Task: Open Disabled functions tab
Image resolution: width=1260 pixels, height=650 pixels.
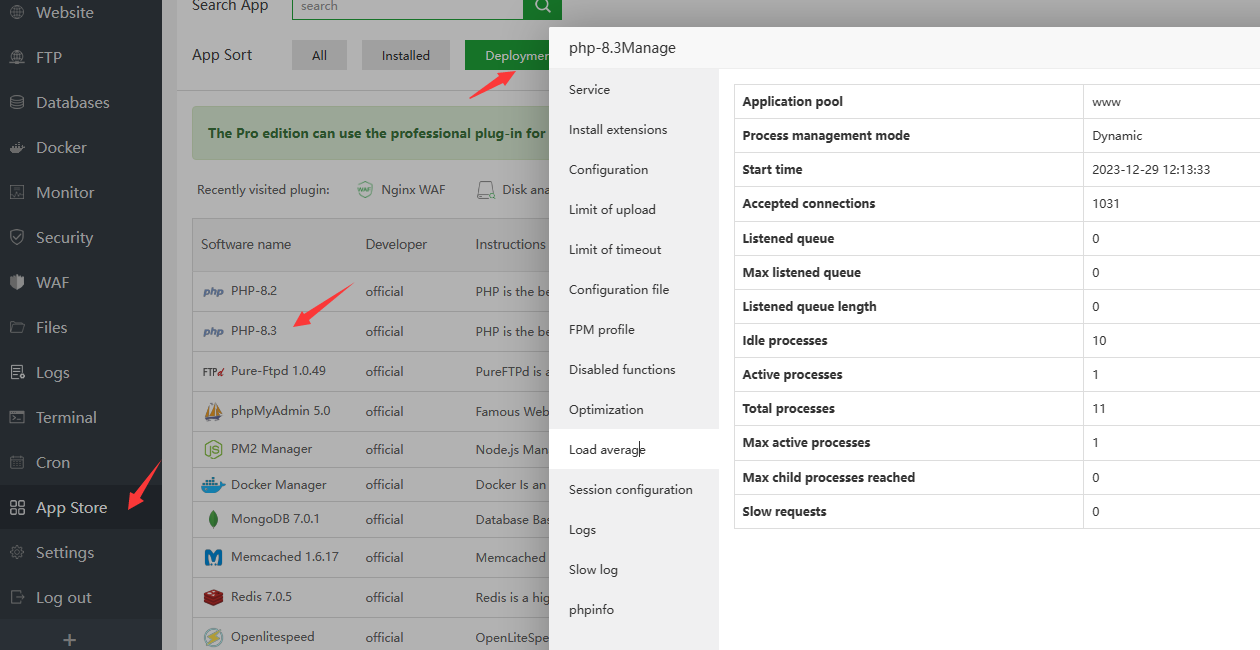Action: (634, 370)
